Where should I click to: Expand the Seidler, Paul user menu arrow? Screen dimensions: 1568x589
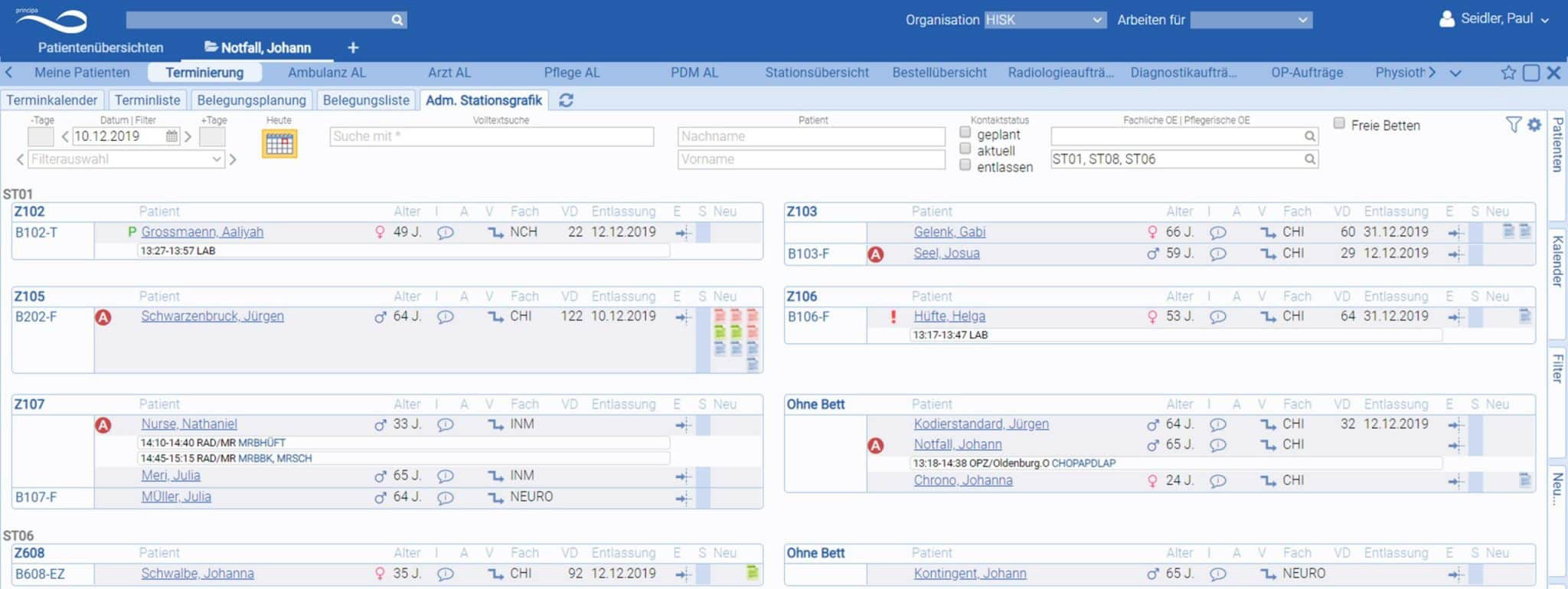coord(1544,21)
